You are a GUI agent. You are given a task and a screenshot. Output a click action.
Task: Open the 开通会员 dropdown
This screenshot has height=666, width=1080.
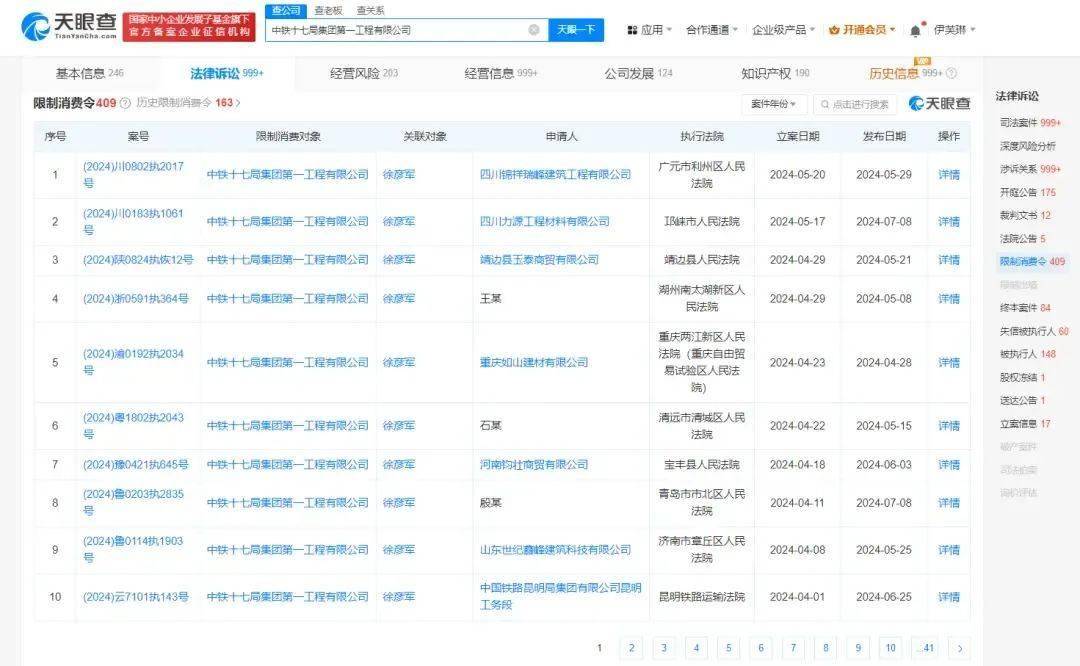click(x=862, y=30)
